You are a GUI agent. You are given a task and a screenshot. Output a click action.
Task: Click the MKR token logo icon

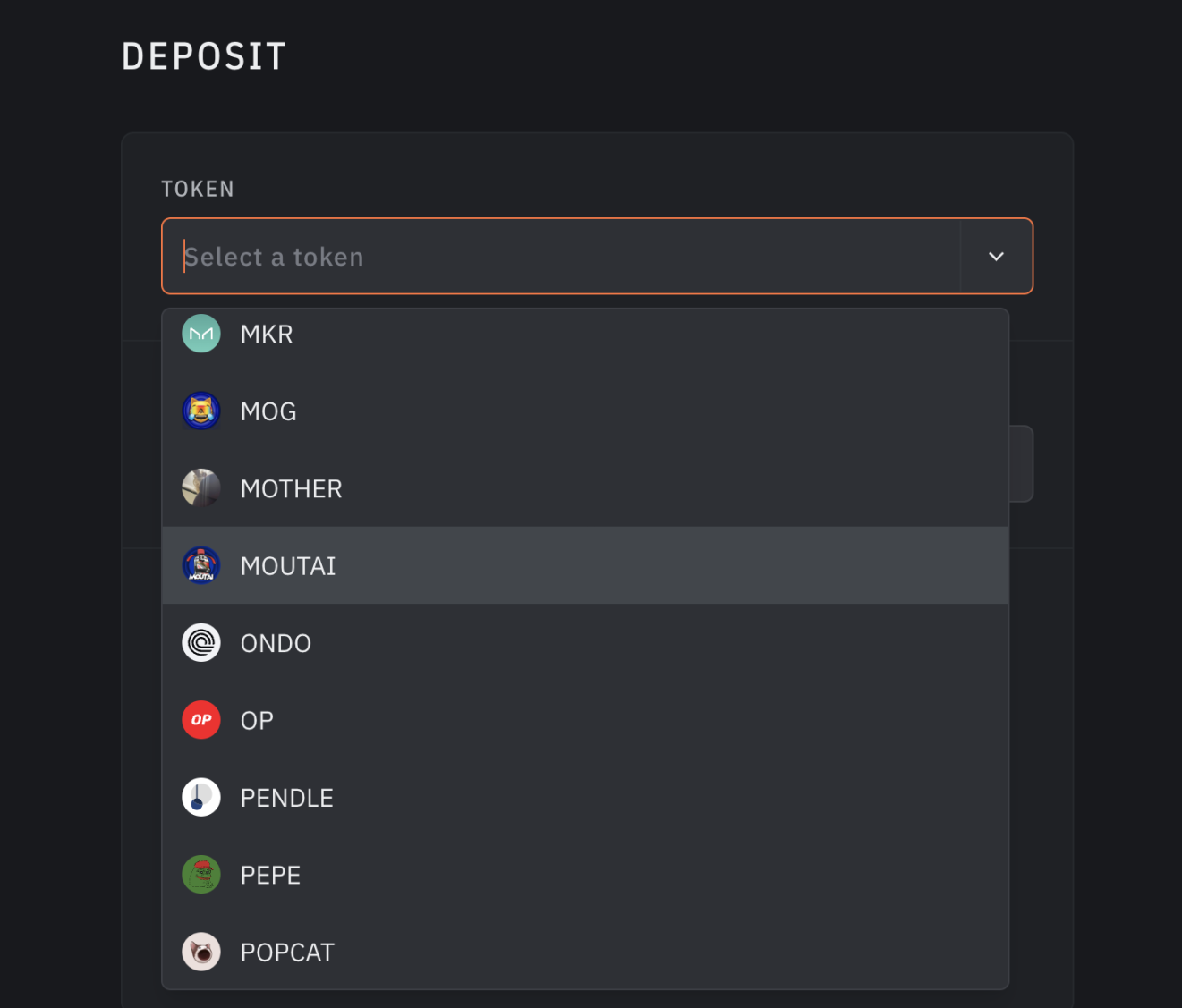pyautogui.click(x=201, y=335)
